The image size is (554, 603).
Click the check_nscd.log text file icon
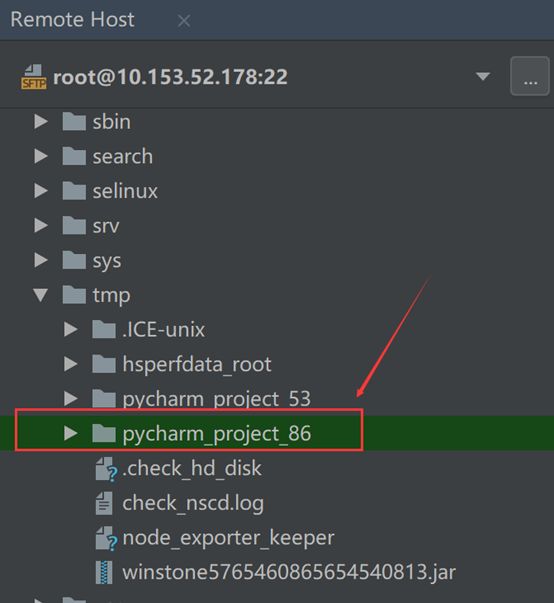click(104, 503)
